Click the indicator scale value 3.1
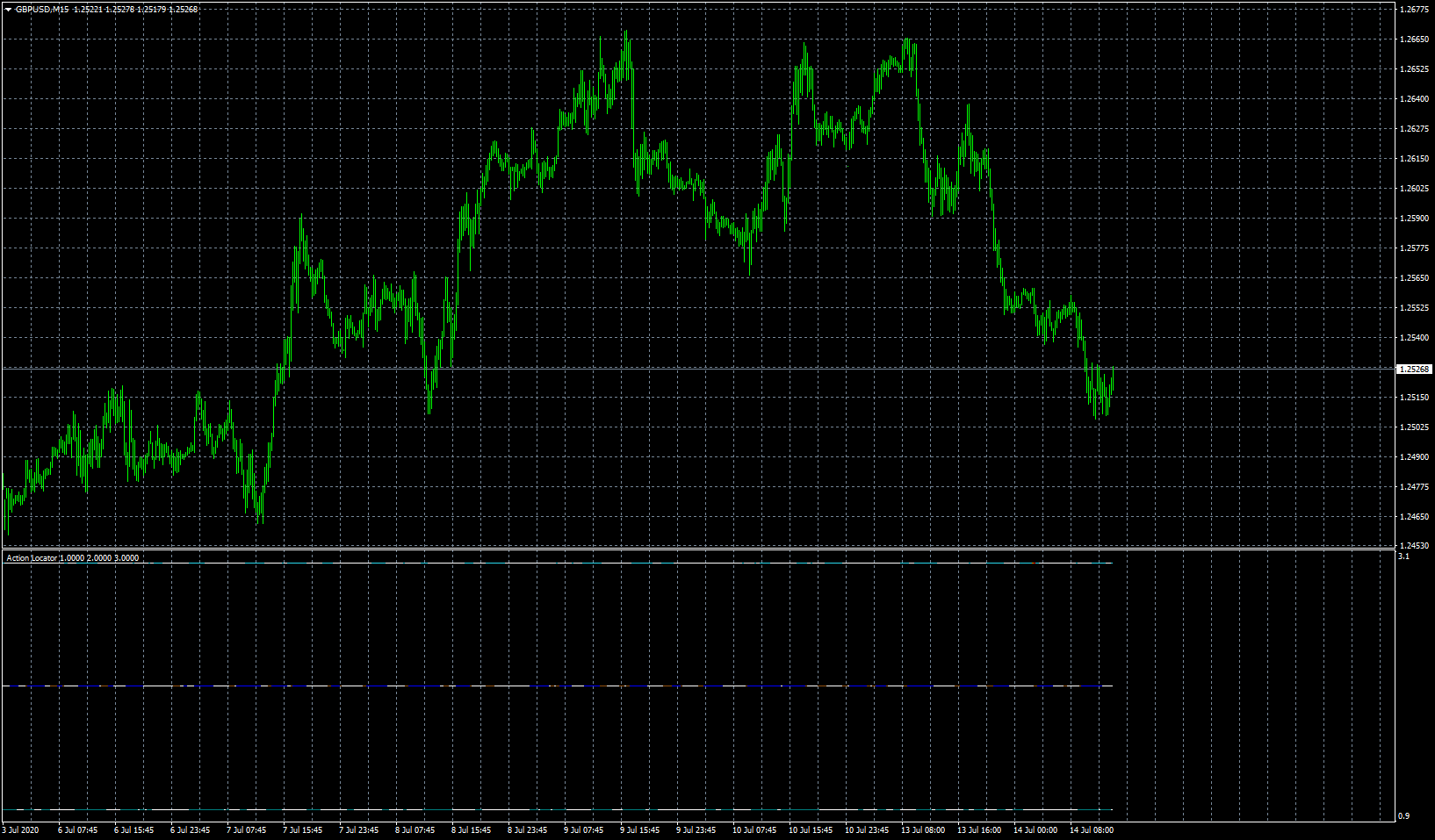The width and height of the screenshot is (1435, 840). (1403, 556)
